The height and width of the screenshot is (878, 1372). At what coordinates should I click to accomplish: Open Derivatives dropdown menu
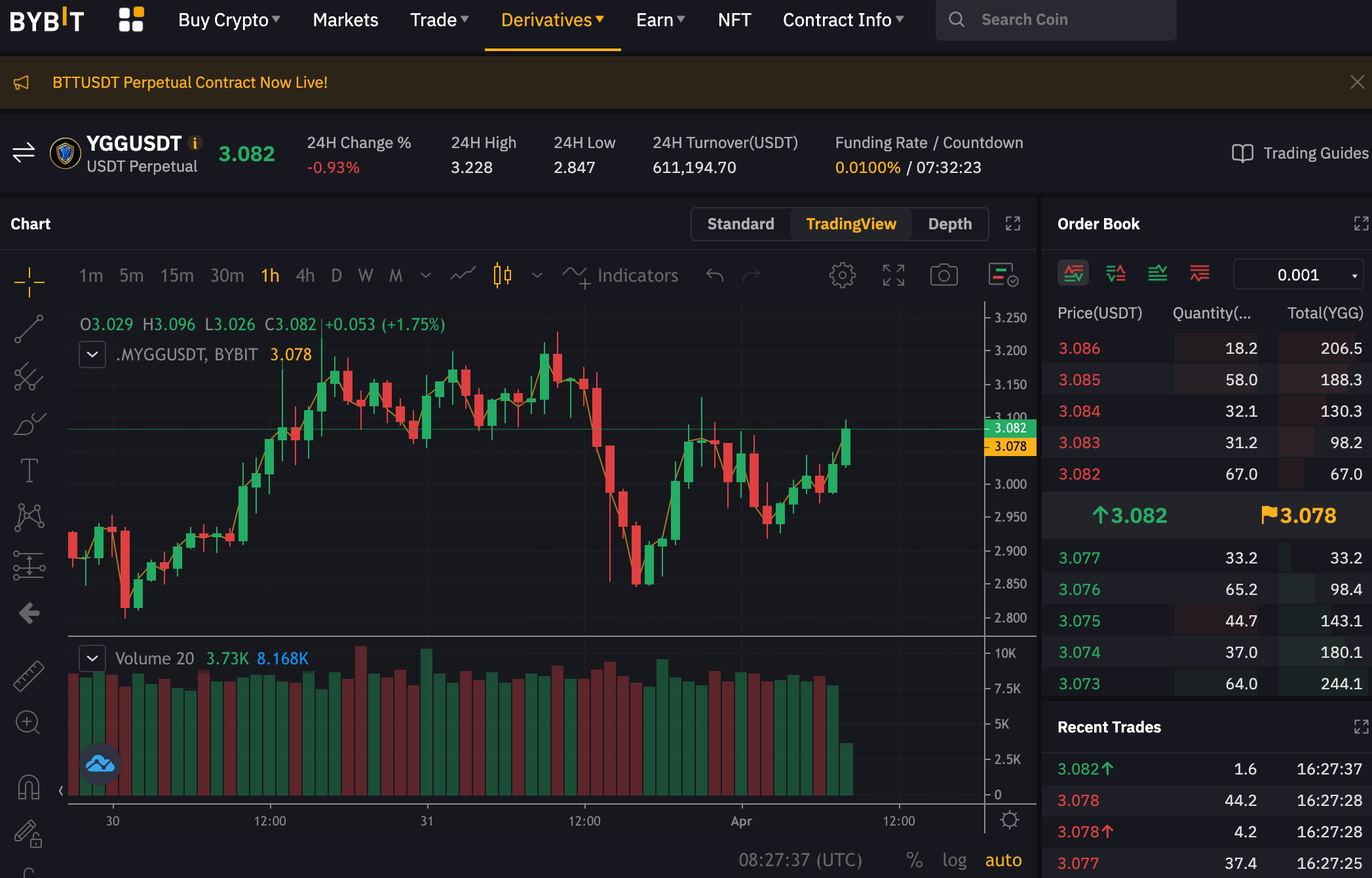click(x=552, y=20)
